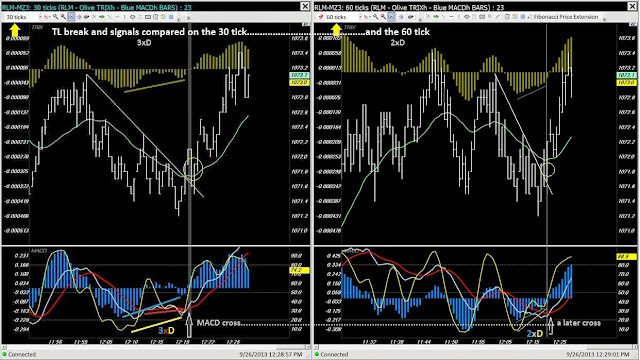Click blue square icon in 60 tick toolbar
This screenshot has height=360, width=640.
[x=522, y=17]
